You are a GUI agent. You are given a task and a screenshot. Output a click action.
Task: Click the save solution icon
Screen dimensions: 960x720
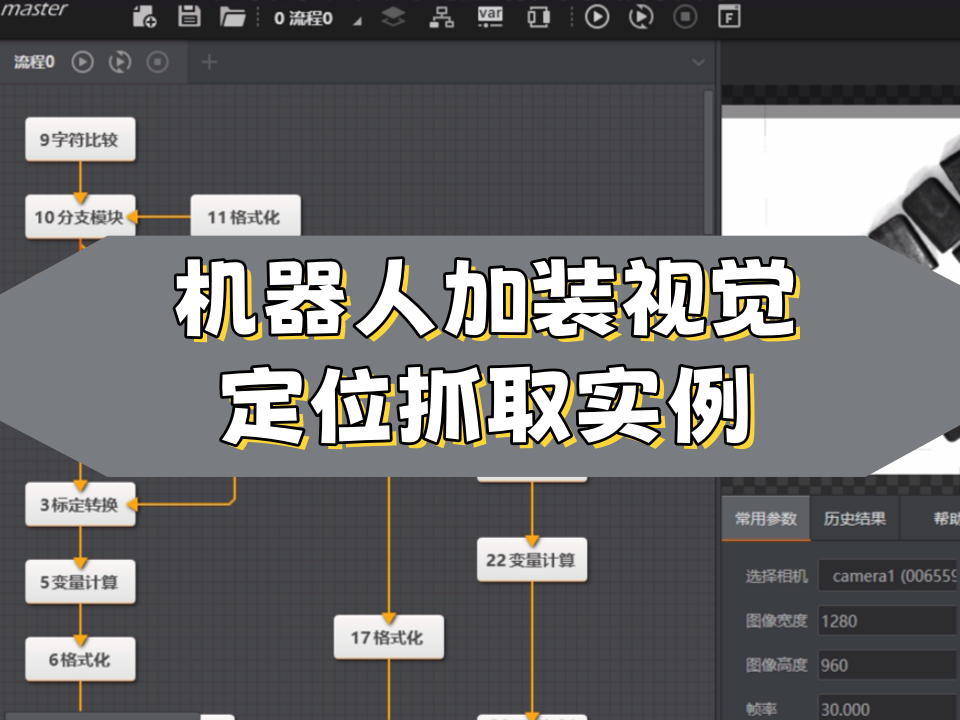(x=188, y=17)
